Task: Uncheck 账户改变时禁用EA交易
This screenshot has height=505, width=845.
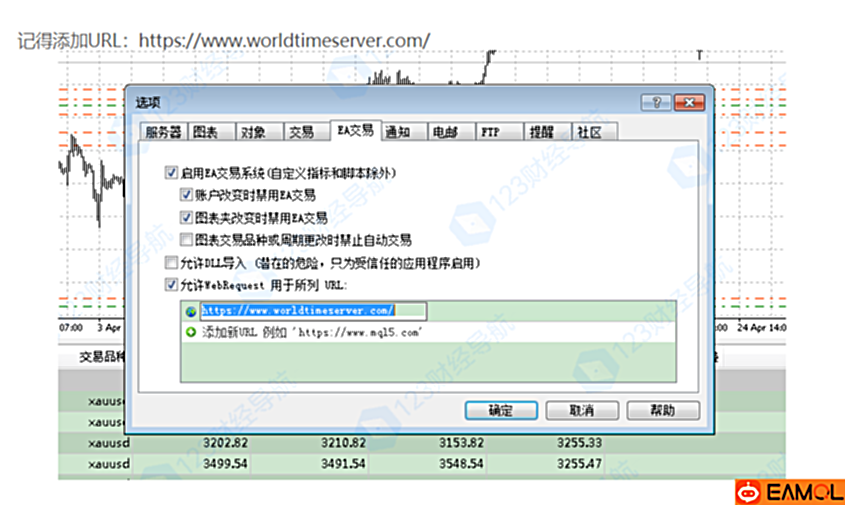Action: click(x=187, y=195)
